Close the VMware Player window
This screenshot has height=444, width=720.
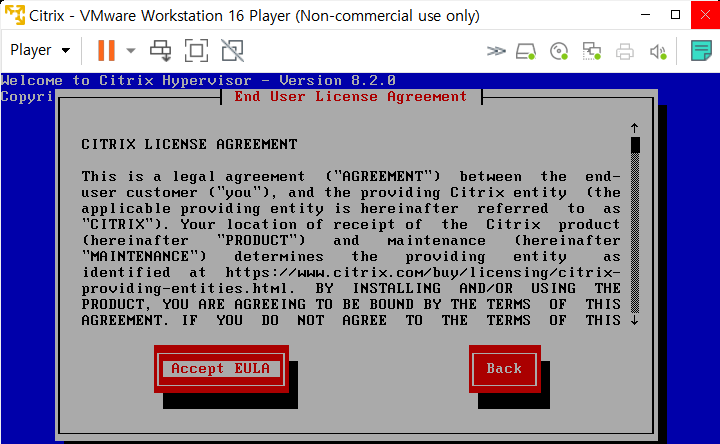[705, 15]
